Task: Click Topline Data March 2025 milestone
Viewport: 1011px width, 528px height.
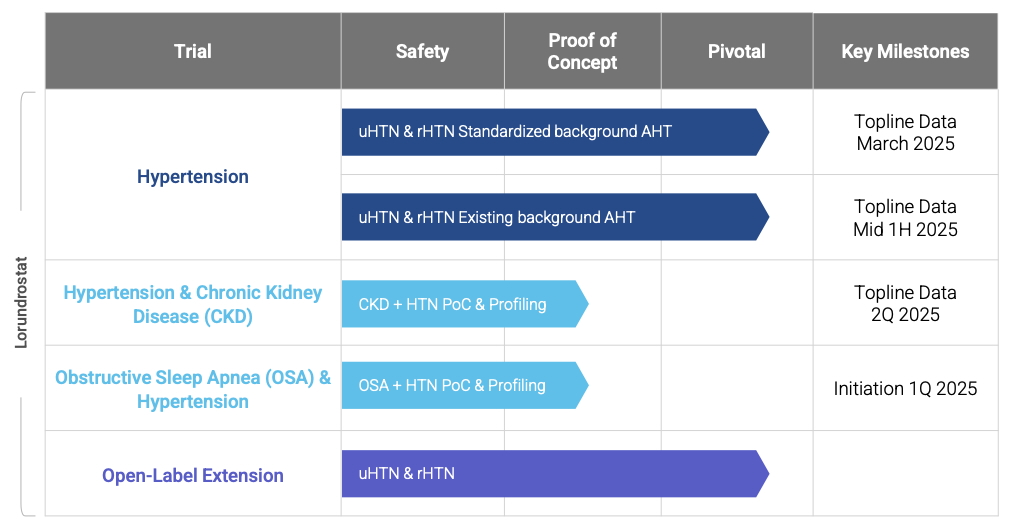Action: (905, 132)
